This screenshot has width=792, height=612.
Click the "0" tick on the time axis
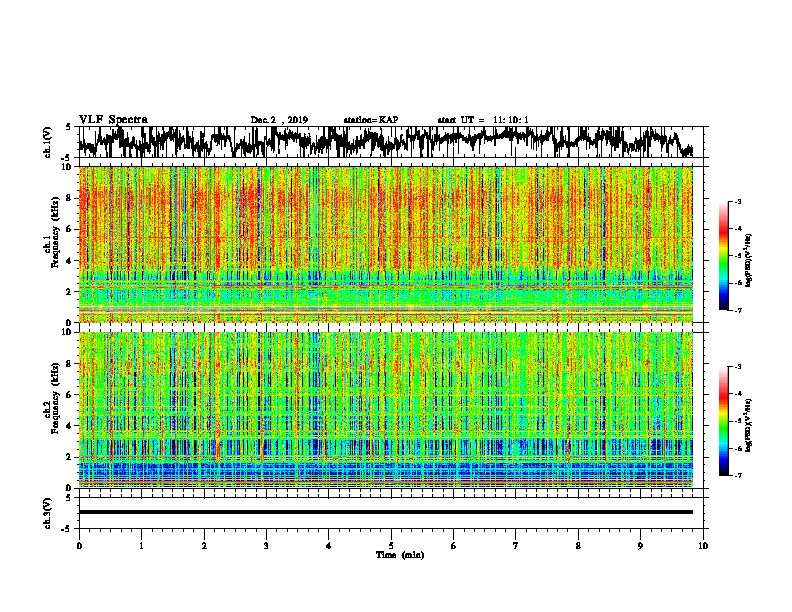[79, 546]
